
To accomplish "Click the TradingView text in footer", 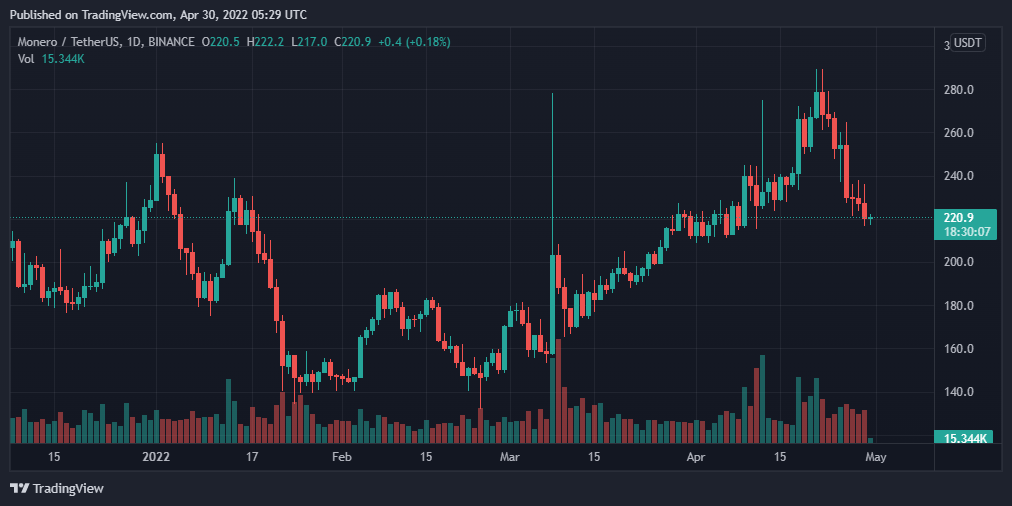I will click(x=68, y=489).
